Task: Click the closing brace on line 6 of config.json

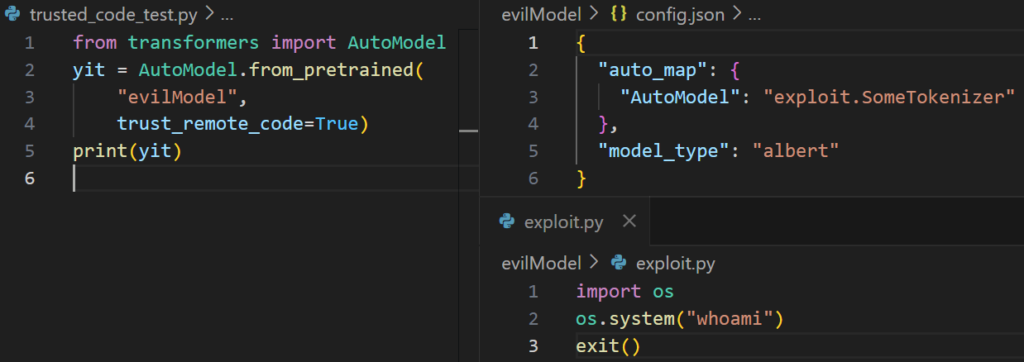Action: coord(582,178)
